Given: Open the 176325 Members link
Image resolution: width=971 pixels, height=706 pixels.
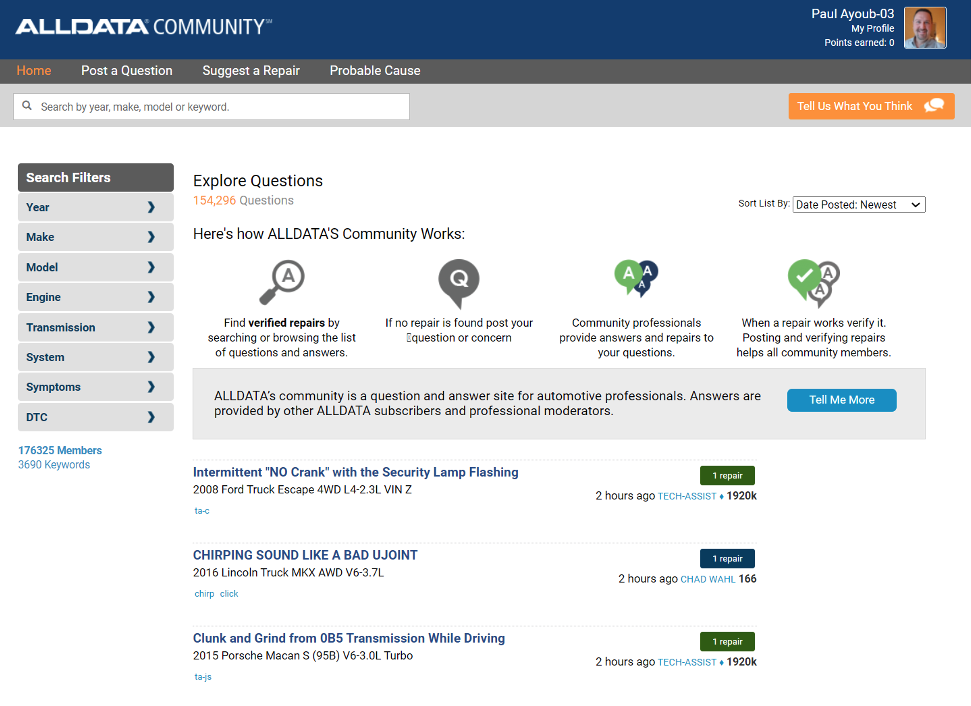Looking at the screenshot, I should click(60, 450).
